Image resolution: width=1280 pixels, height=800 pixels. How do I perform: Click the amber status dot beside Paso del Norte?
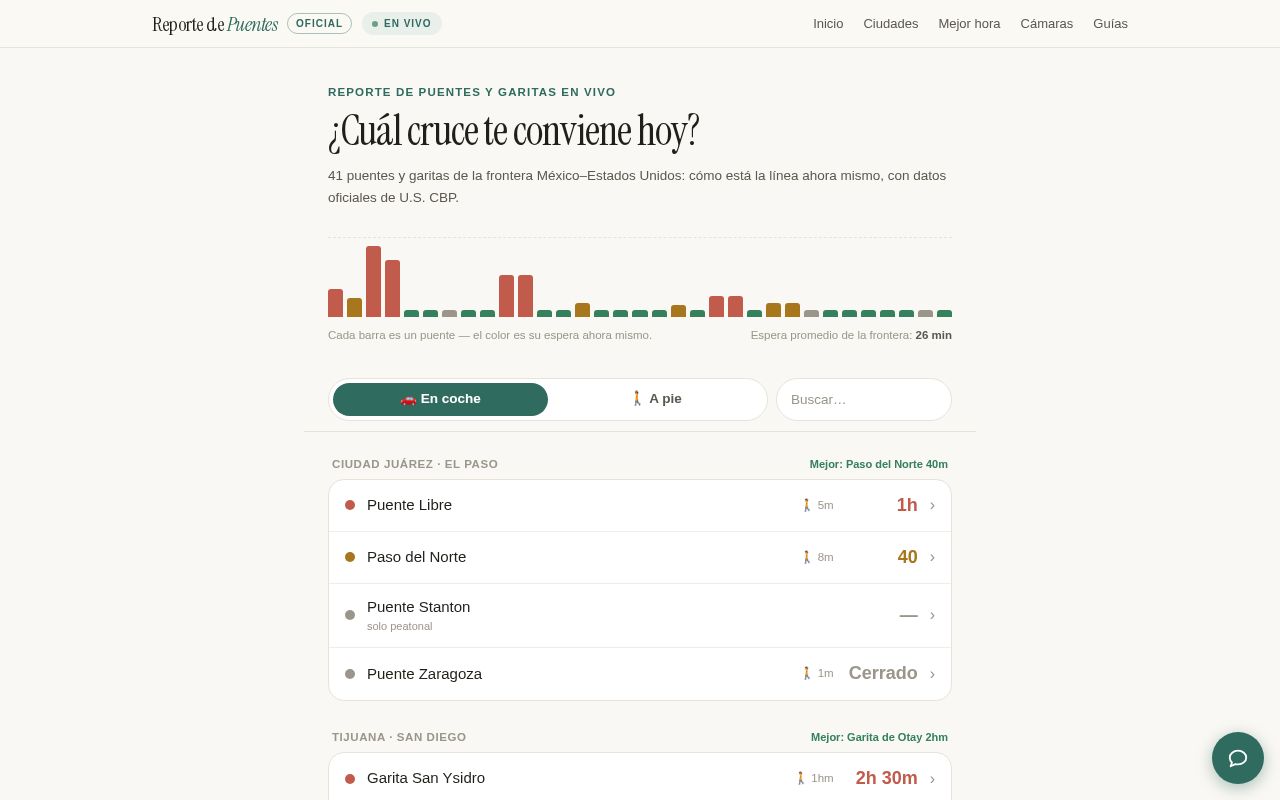350,557
